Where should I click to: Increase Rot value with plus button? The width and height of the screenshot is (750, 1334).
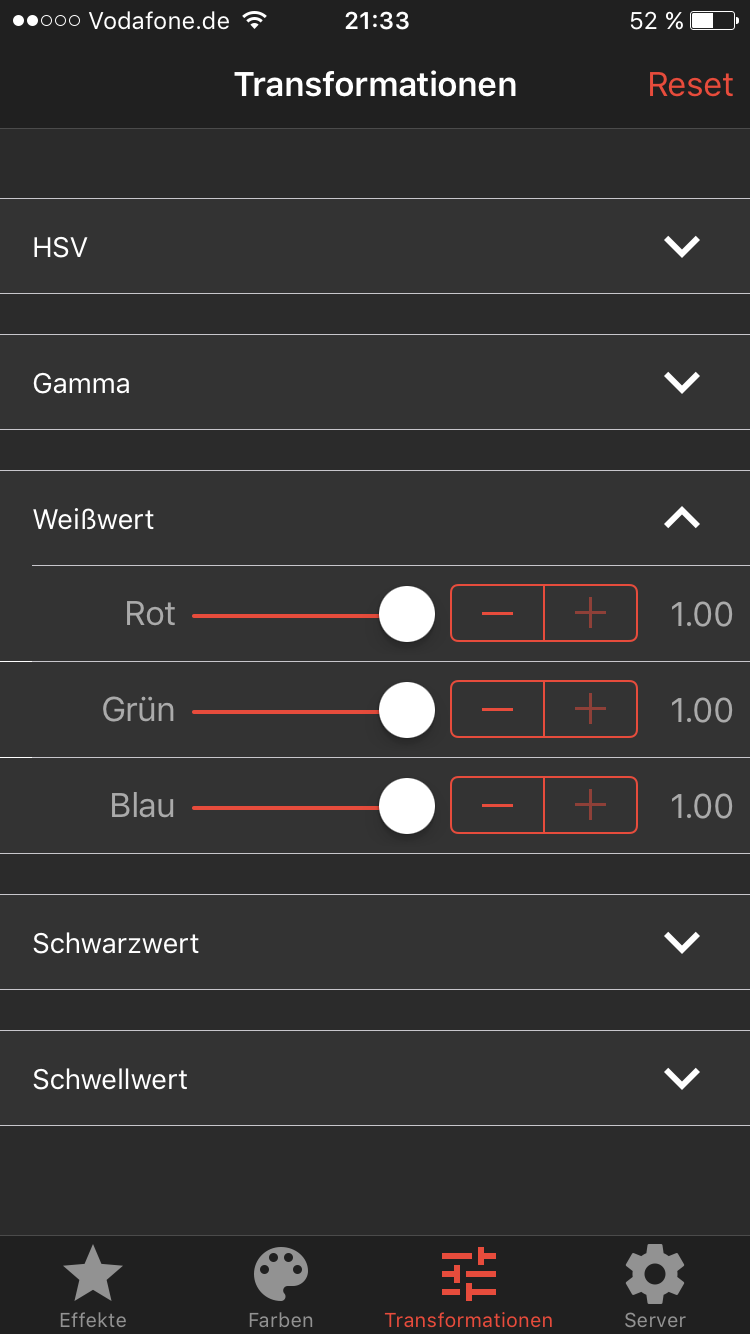click(591, 613)
